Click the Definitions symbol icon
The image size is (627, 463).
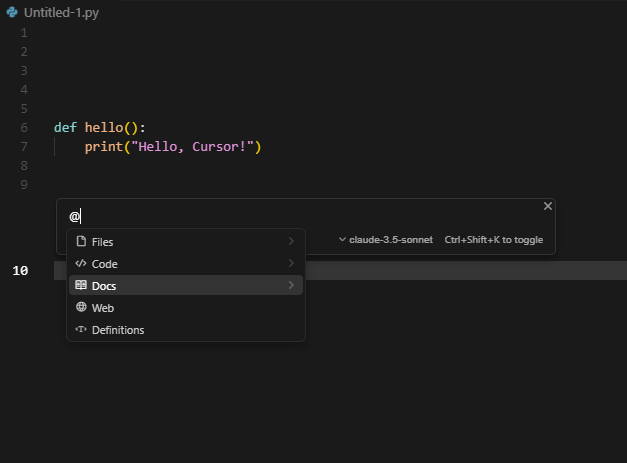point(81,330)
